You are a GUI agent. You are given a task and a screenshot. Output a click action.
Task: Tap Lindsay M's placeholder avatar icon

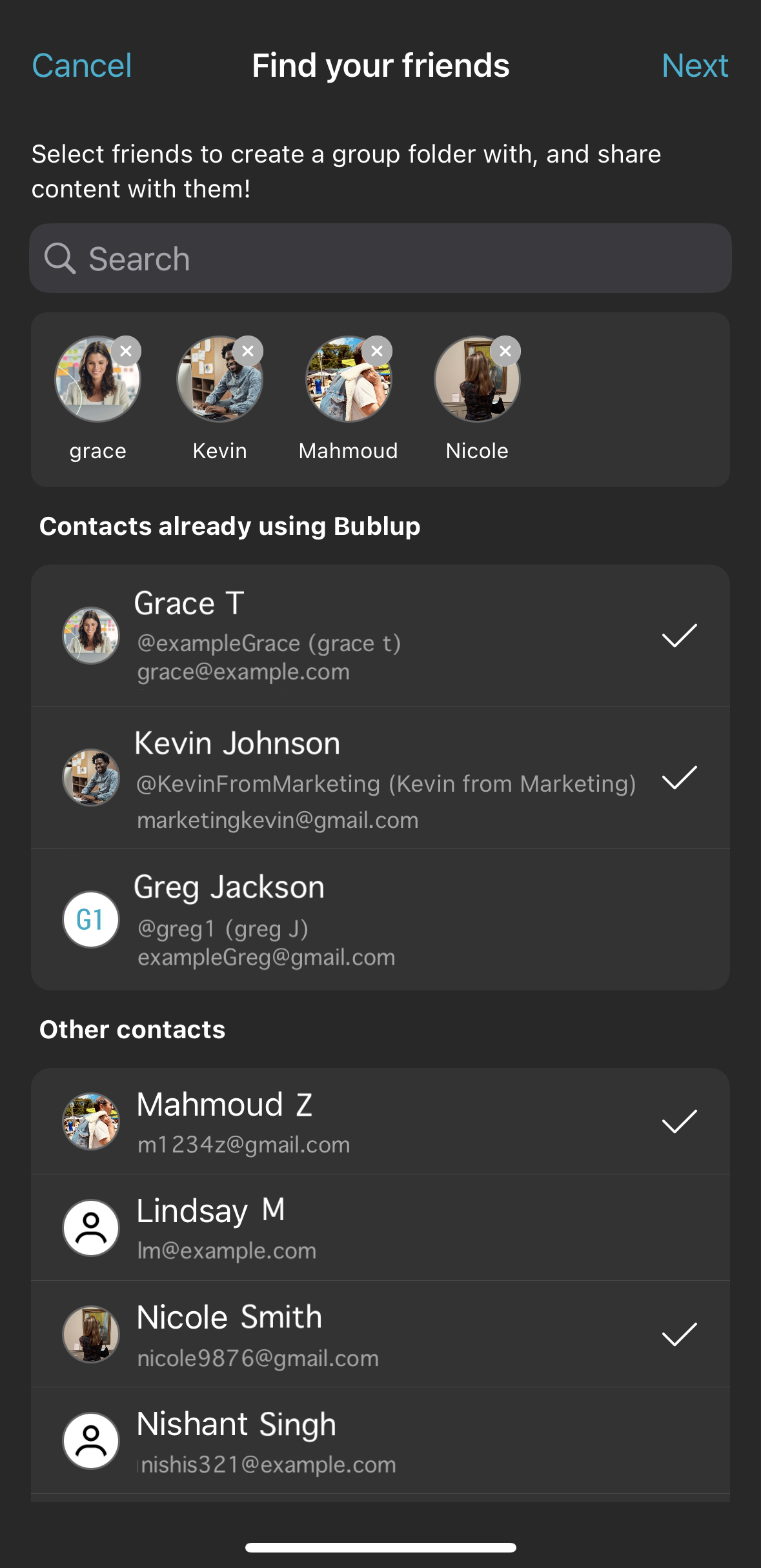91,1228
